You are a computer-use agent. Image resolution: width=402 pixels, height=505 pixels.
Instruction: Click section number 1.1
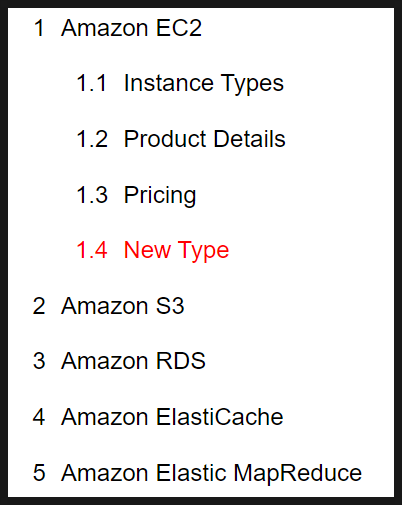[x=92, y=83]
